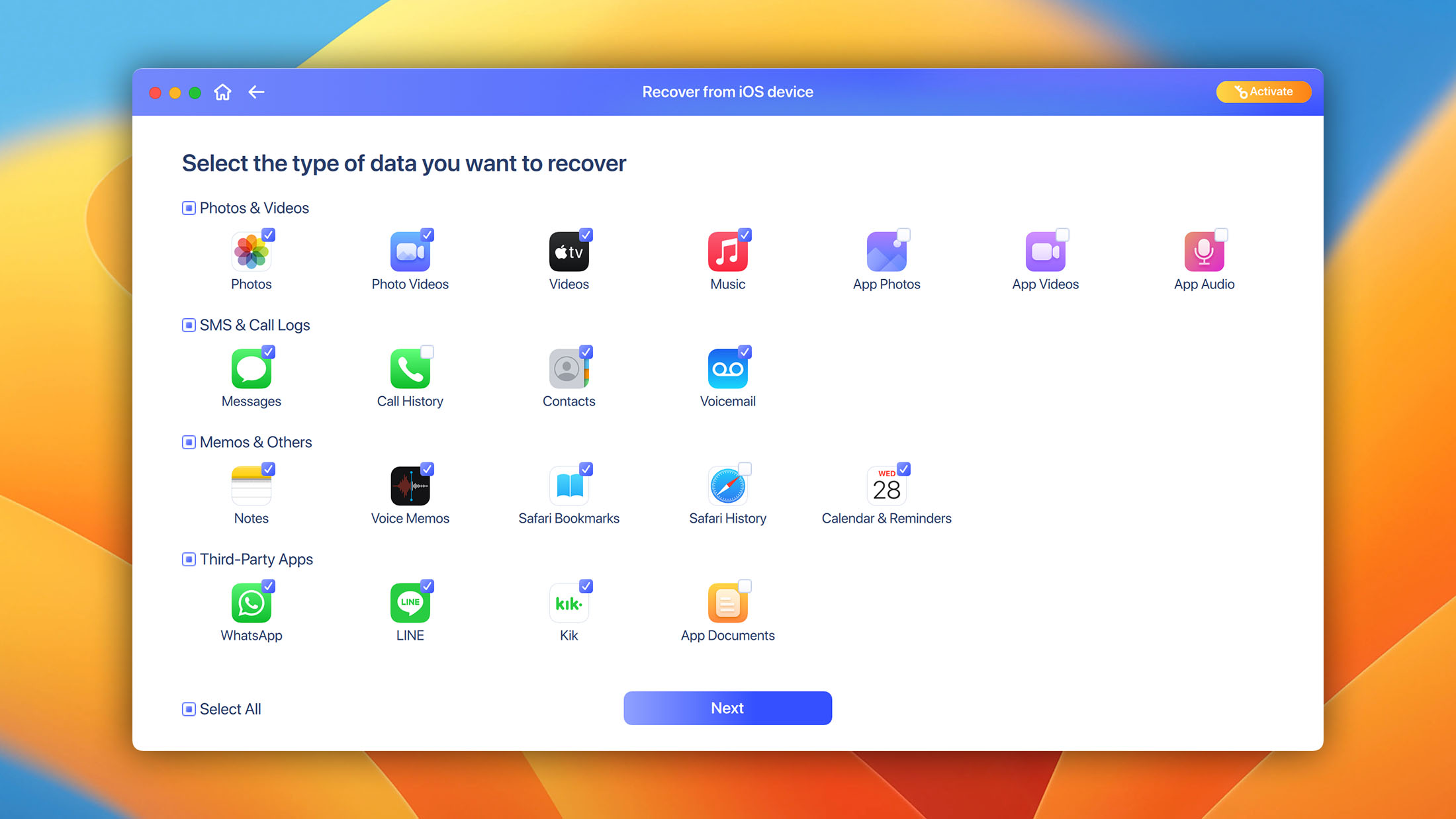This screenshot has width=1456, height=819.
Task: Go back using the arrow icon
Action: [257, 92]
